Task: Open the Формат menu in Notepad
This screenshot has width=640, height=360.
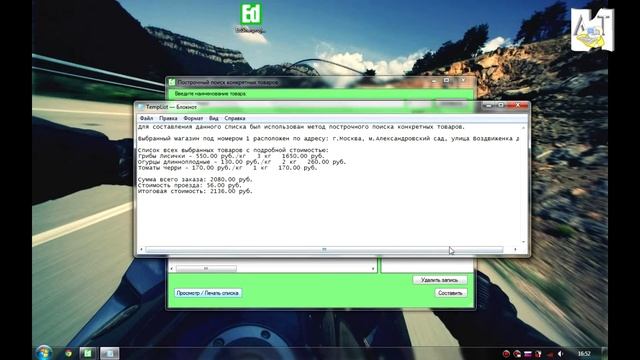Action: pyautogui.click(x=193, y=118)
